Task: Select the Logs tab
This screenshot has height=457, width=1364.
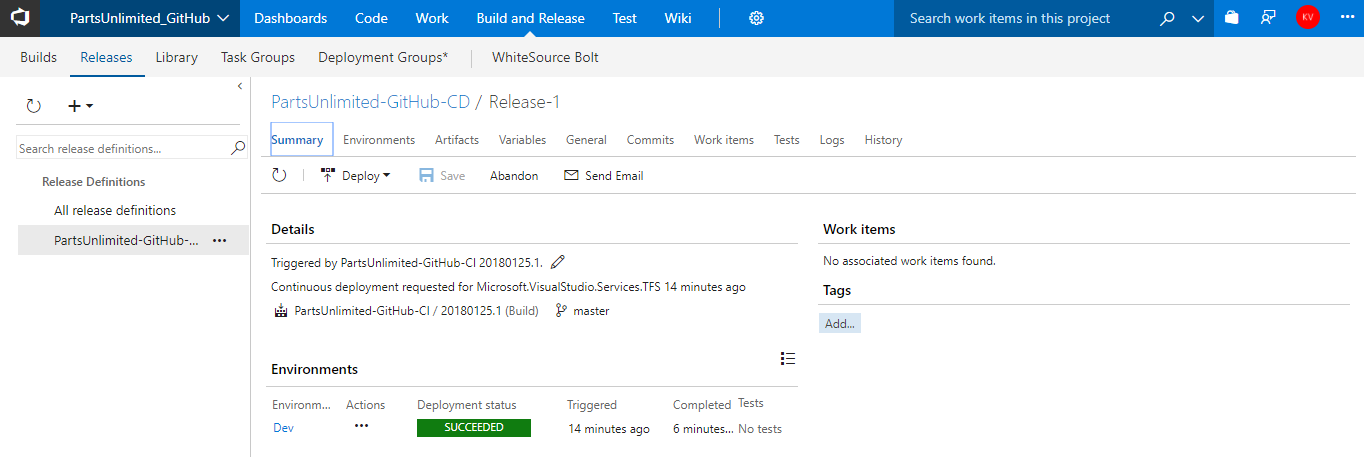Action: coord(832,140)
